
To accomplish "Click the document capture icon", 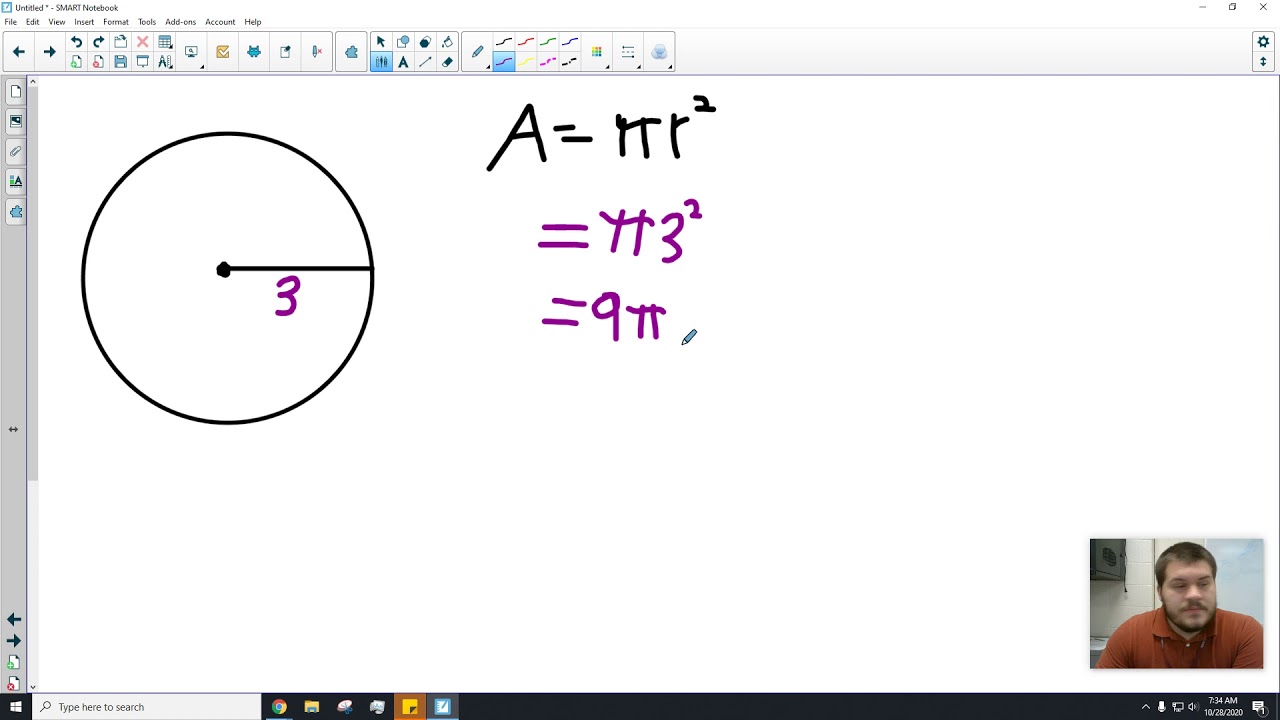I will click(x=285, y=52).
